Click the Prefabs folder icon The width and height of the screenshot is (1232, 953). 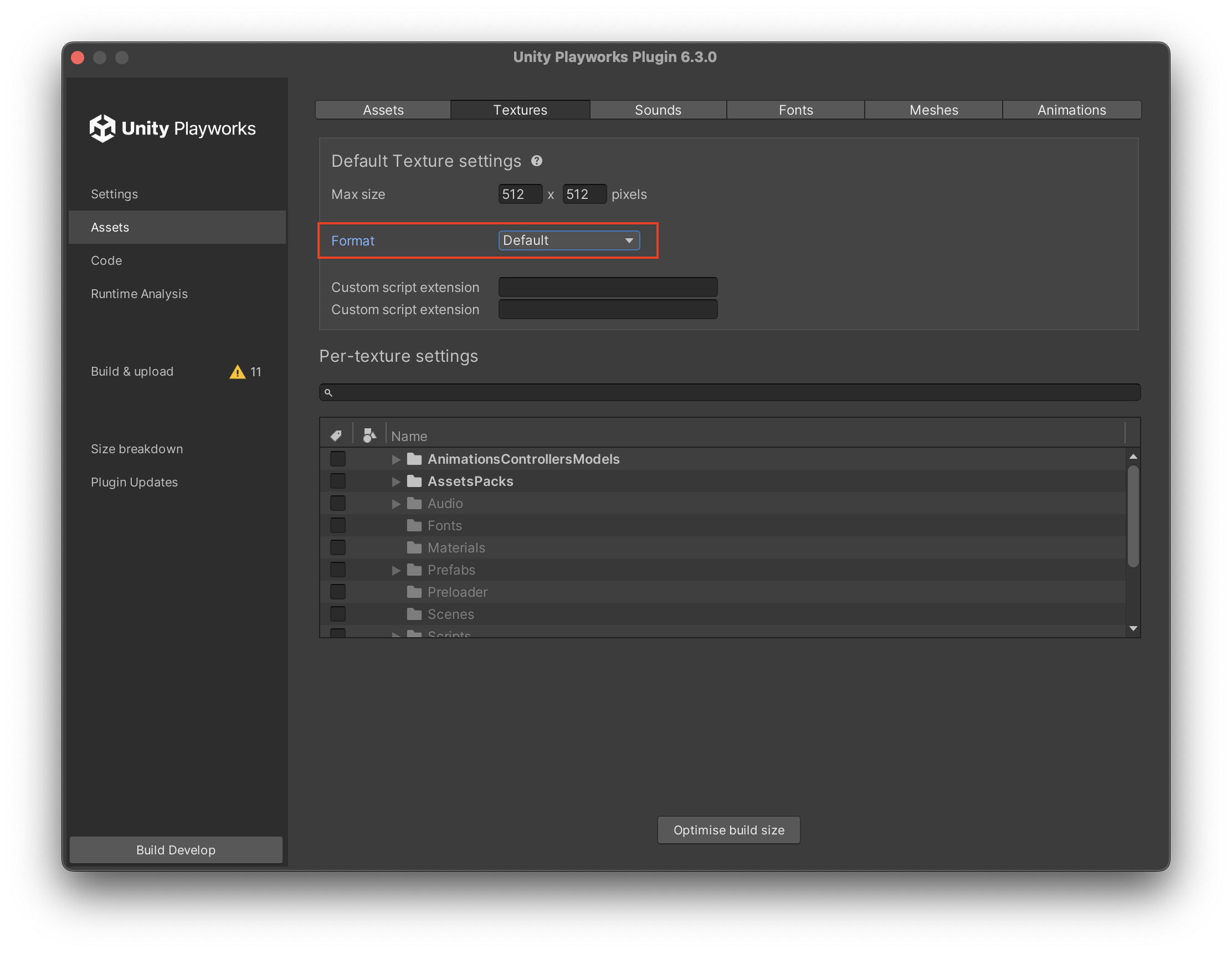[414, 570]
